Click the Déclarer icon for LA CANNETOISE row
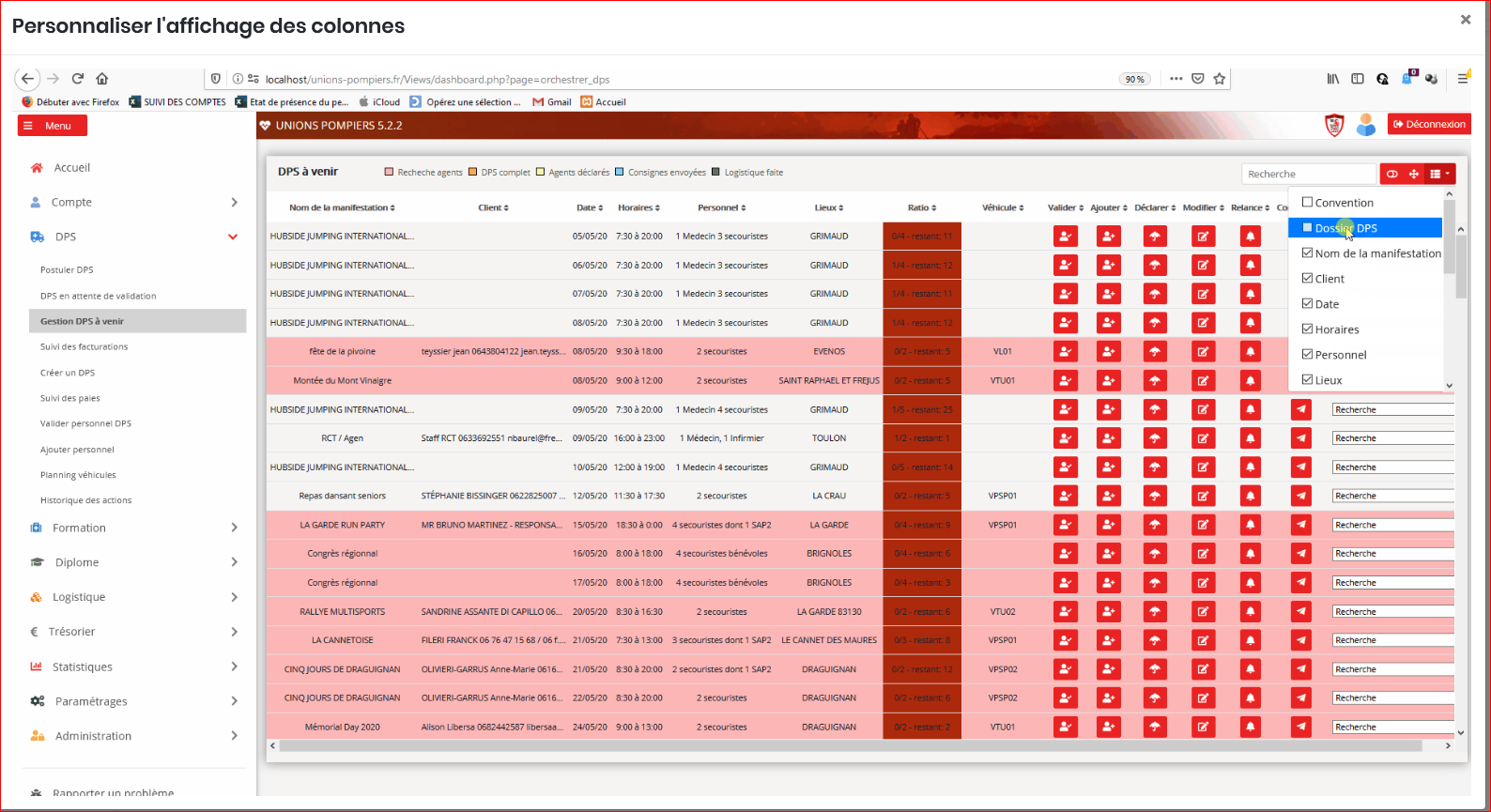The height and width of the screenshot is (812, 1491). pyautogui.click(x=1155, y=640)
